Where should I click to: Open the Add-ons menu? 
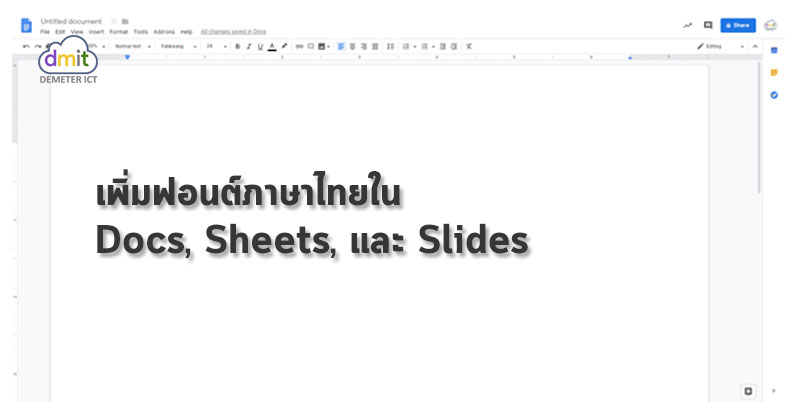tap(164, 32)
